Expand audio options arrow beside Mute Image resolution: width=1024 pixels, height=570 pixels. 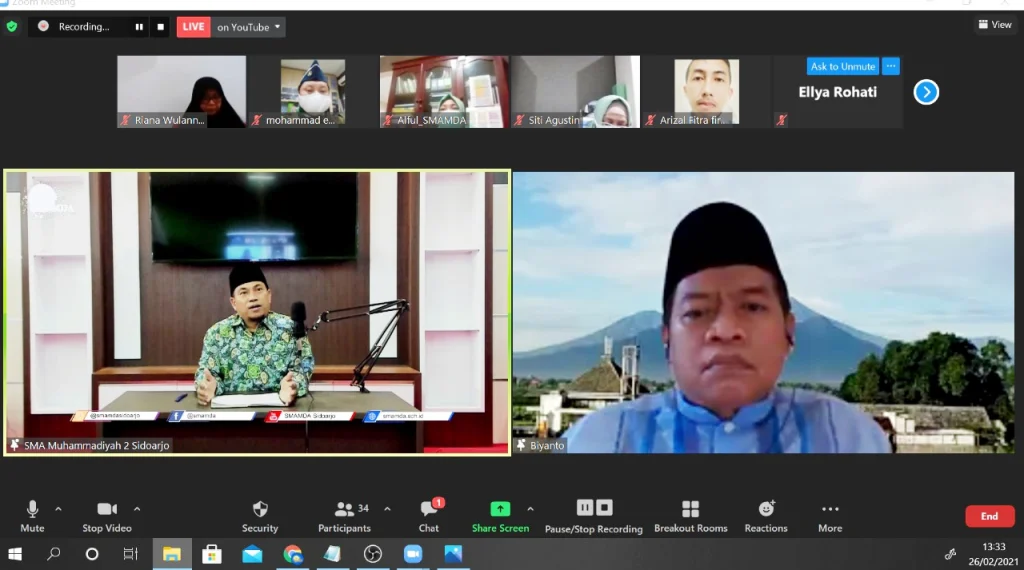pyautogui.click(x=58, y=509)
